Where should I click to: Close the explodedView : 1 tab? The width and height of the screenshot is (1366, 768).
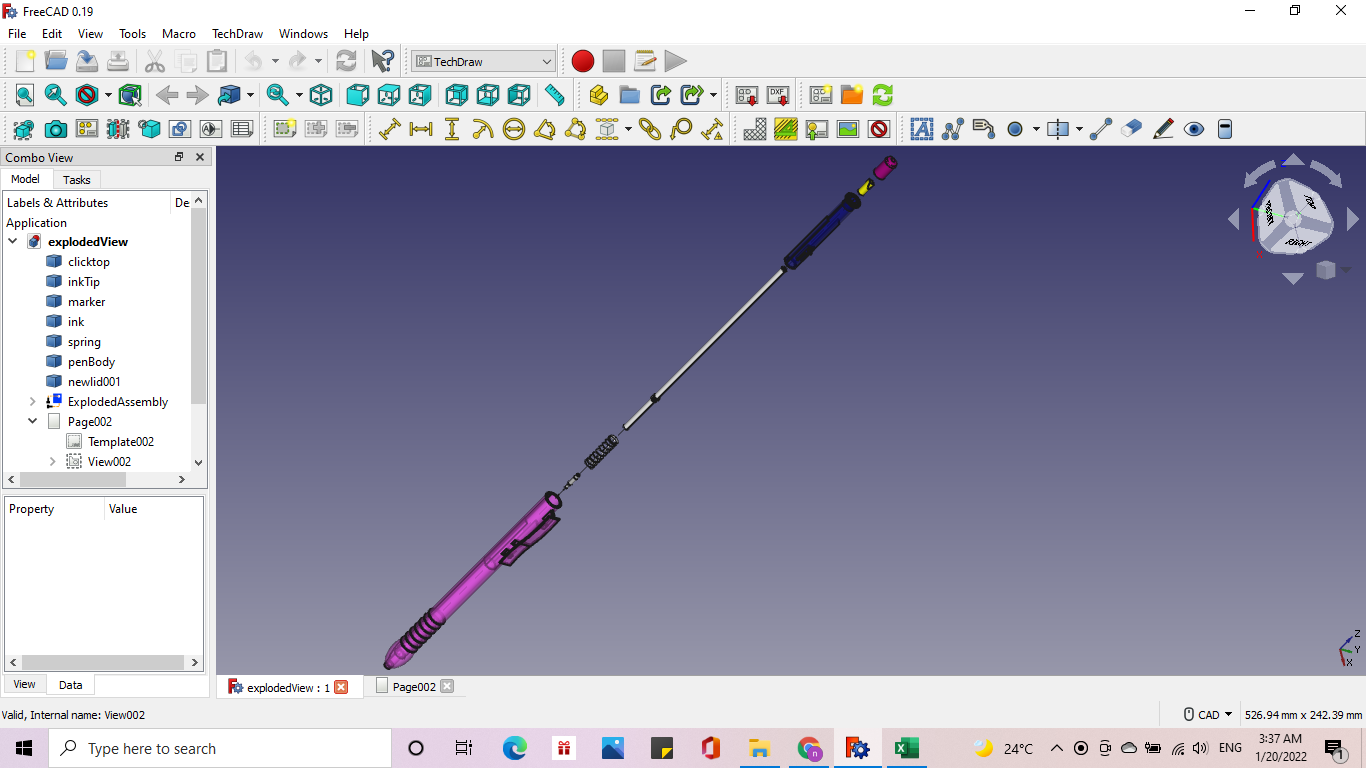click(341, 687)
